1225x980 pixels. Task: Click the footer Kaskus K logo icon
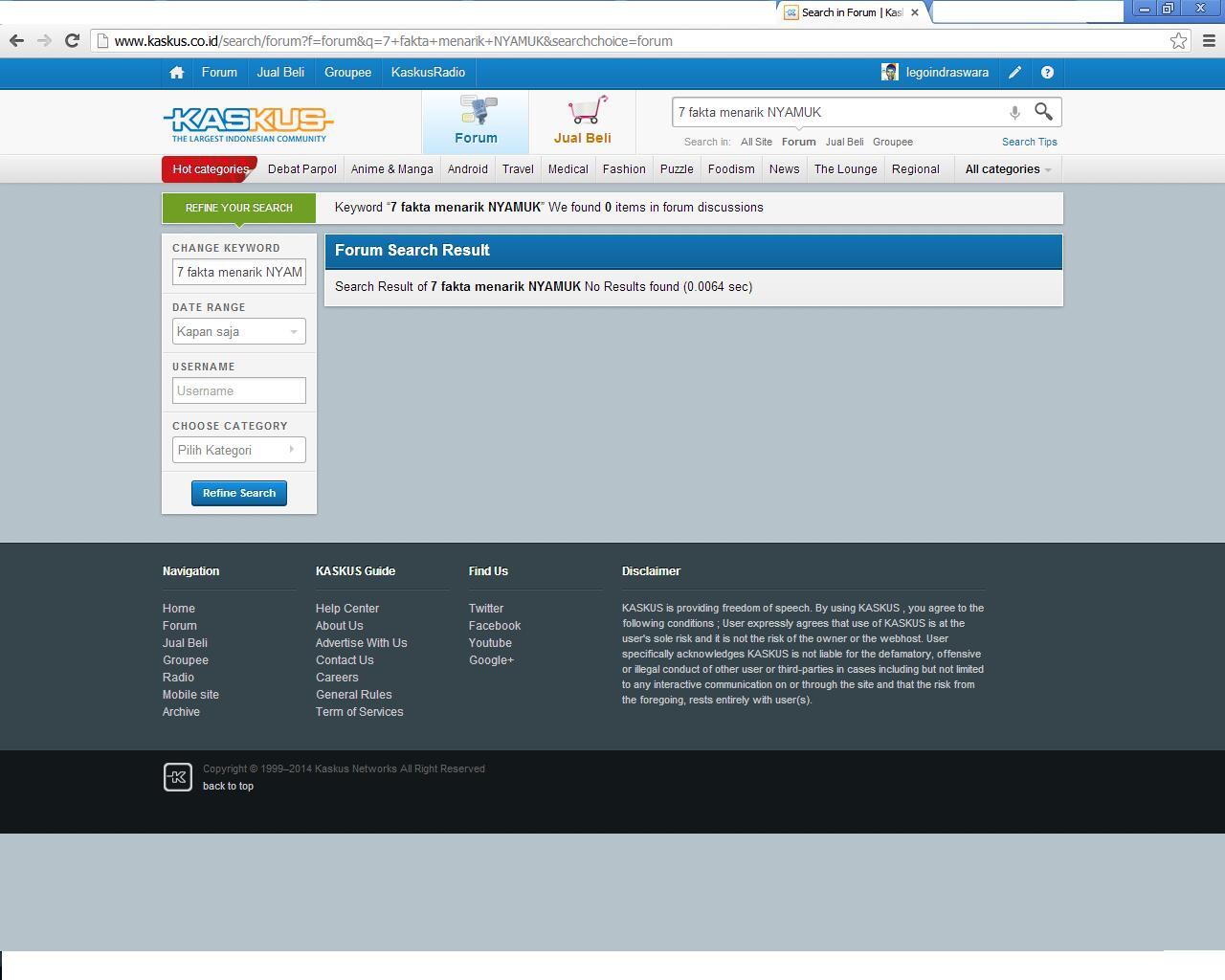pos(178,777)
